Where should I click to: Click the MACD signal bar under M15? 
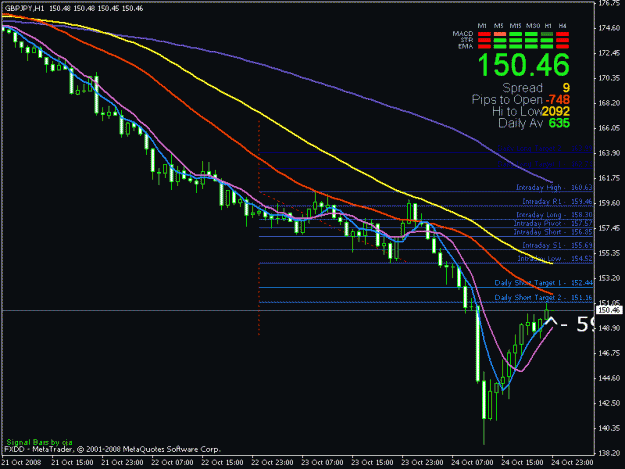click(x=515, y=34)
